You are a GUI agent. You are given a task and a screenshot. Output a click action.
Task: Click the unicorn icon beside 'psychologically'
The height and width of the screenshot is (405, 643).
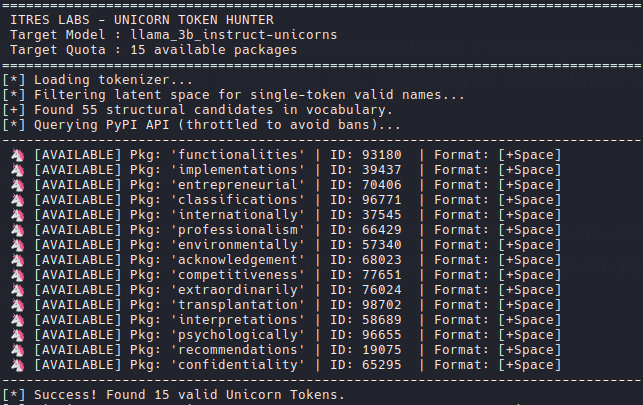17,335
